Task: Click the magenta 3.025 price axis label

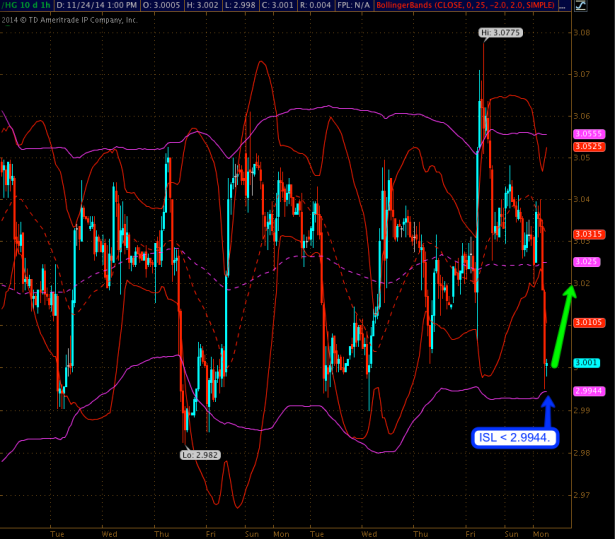Action: (586, 261)
